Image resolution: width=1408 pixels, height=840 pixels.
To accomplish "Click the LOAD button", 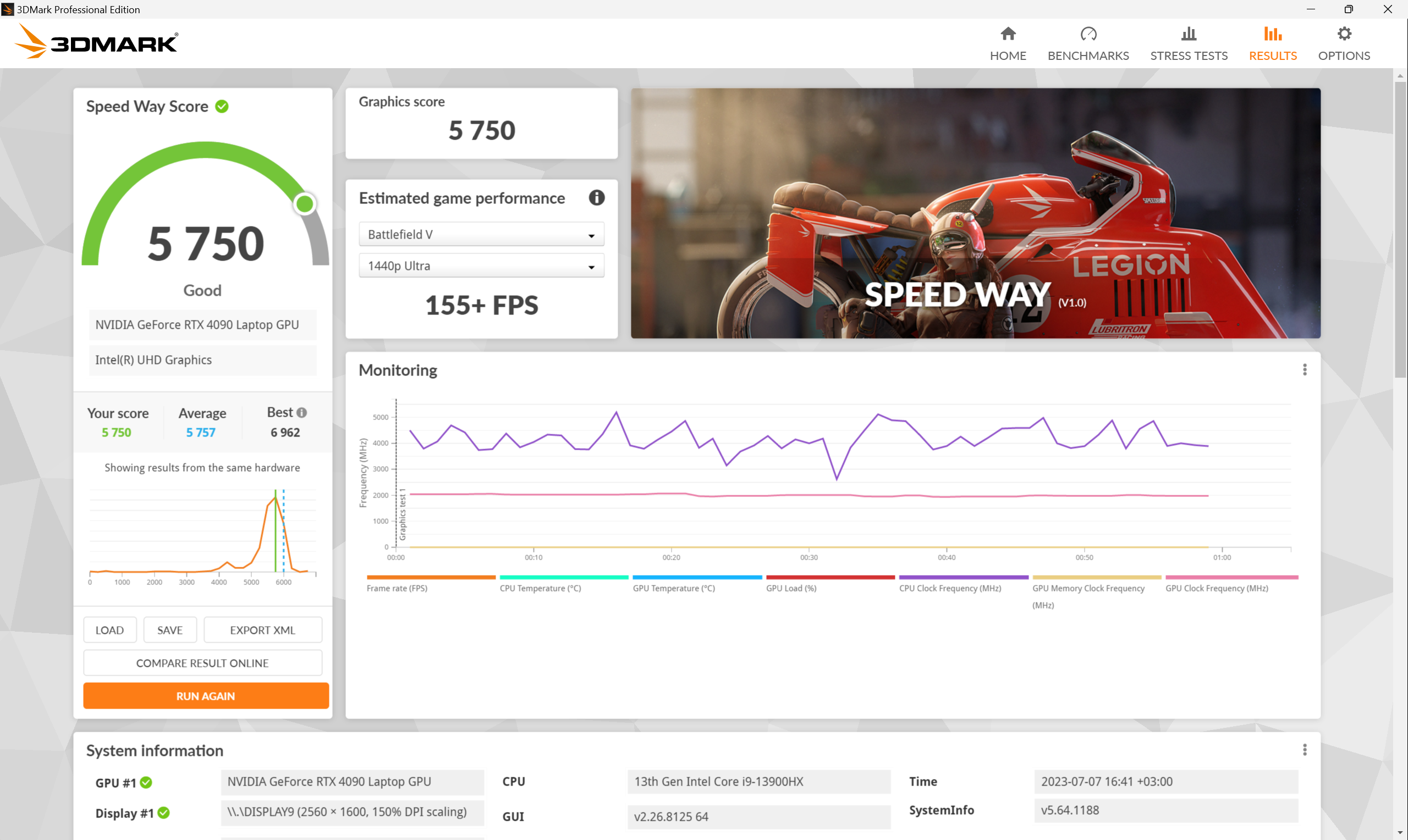I will [110, 630].
